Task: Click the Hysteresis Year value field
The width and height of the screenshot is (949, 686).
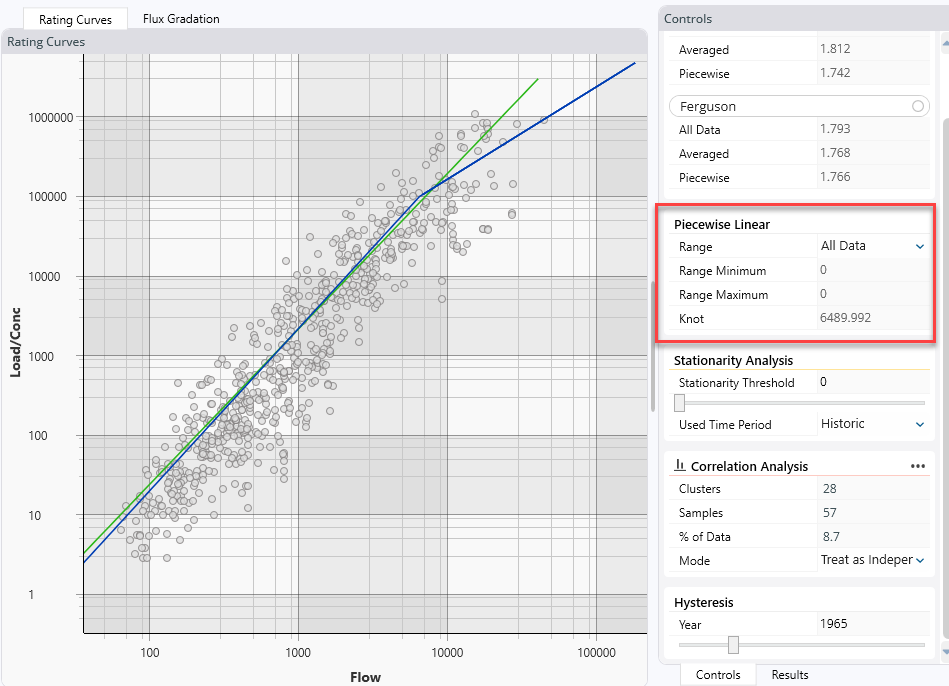Action: (870, 624)
